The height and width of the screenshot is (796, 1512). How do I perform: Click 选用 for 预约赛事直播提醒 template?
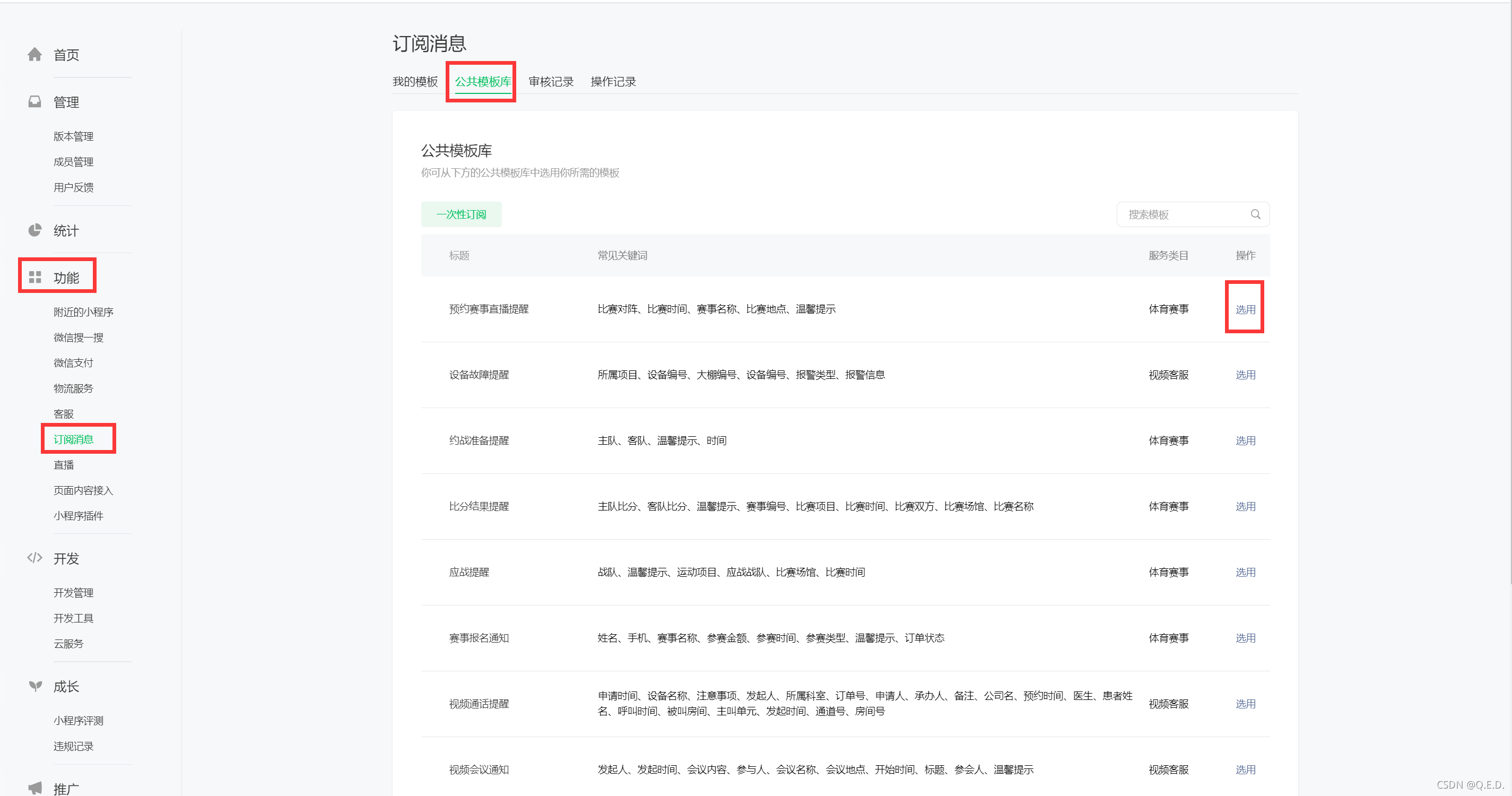(x=1245, y=309)
